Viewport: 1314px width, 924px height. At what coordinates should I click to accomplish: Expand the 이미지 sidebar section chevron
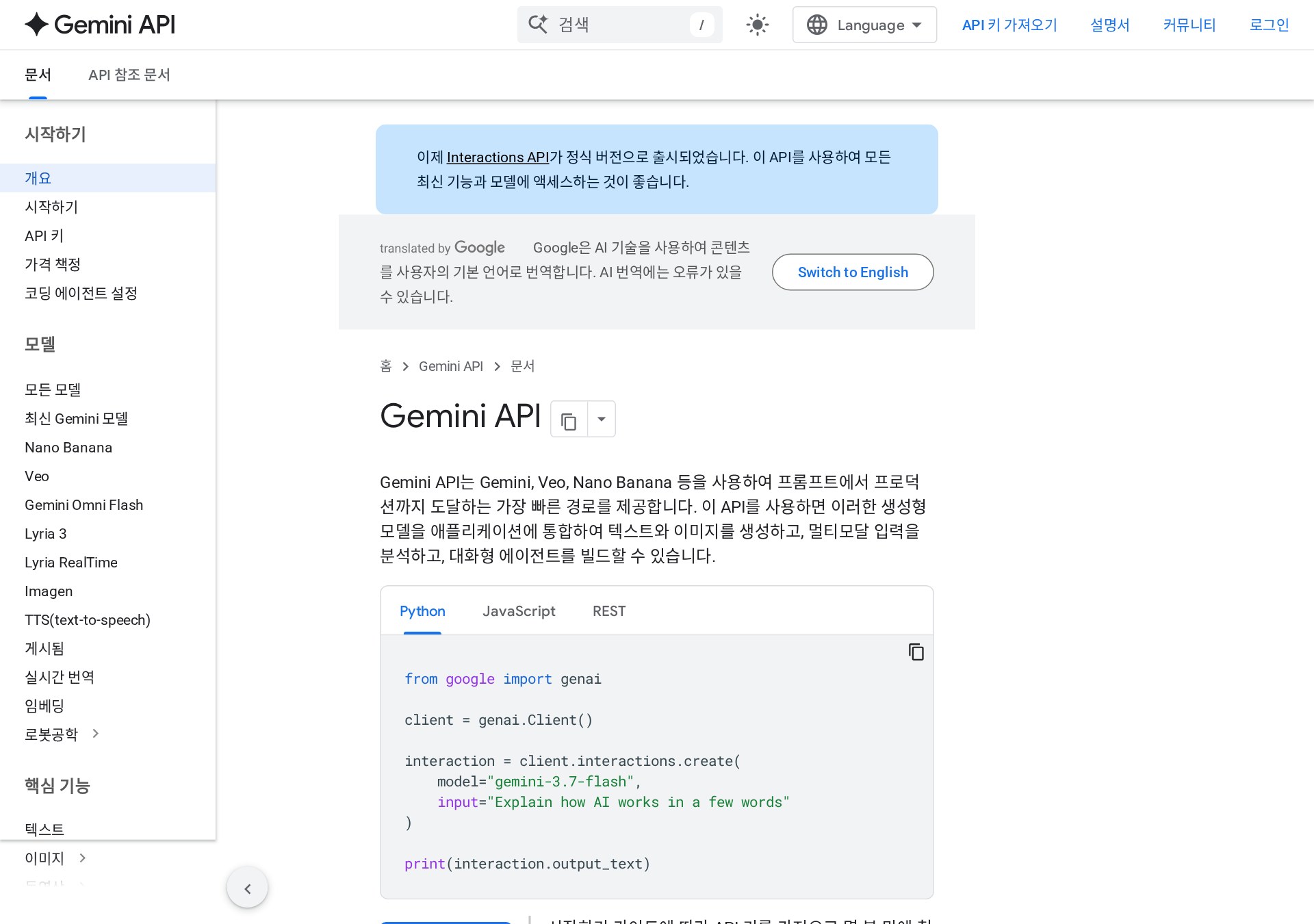click(83, 858)
